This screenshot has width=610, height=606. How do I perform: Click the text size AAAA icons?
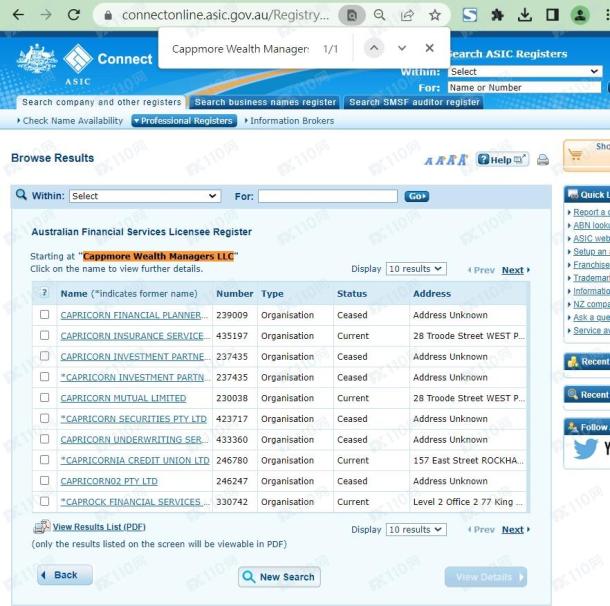(x=446, y=160)
